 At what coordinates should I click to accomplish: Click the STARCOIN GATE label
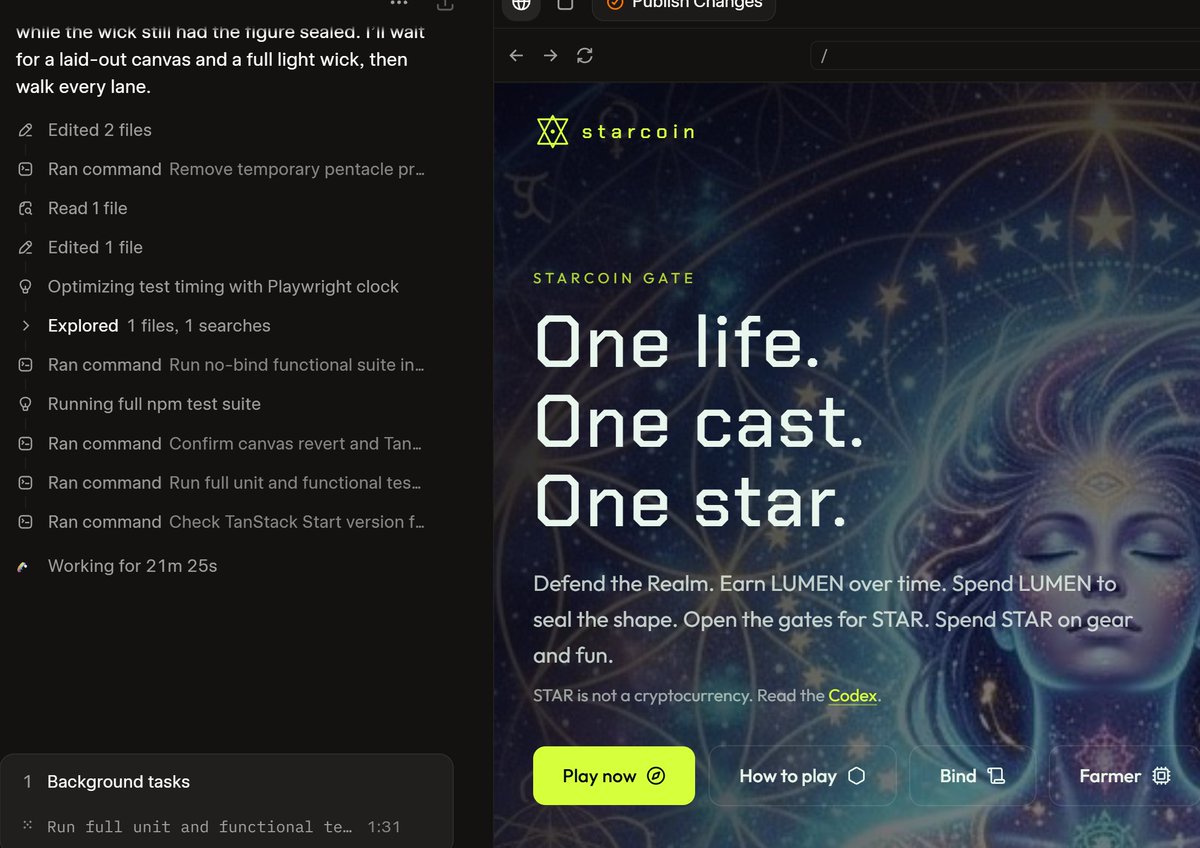tap(614, 278)
